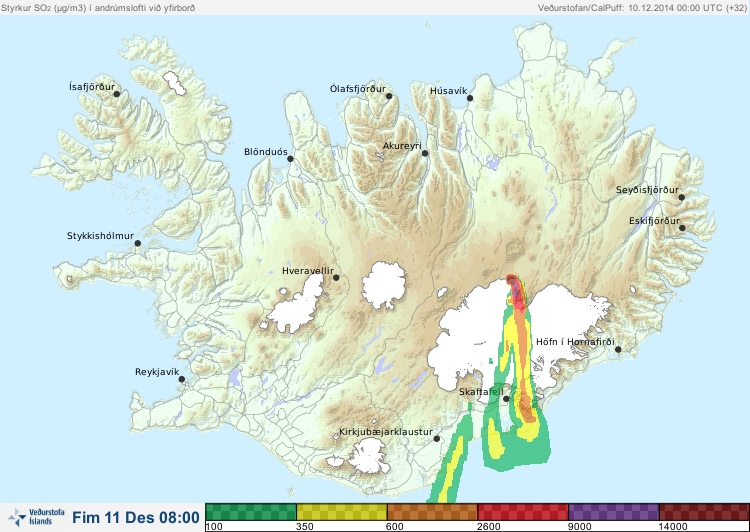Click the Ísafjörður marker dot
Image resolution: width=750 pixels, height=532 pixels.
[116, 94]
